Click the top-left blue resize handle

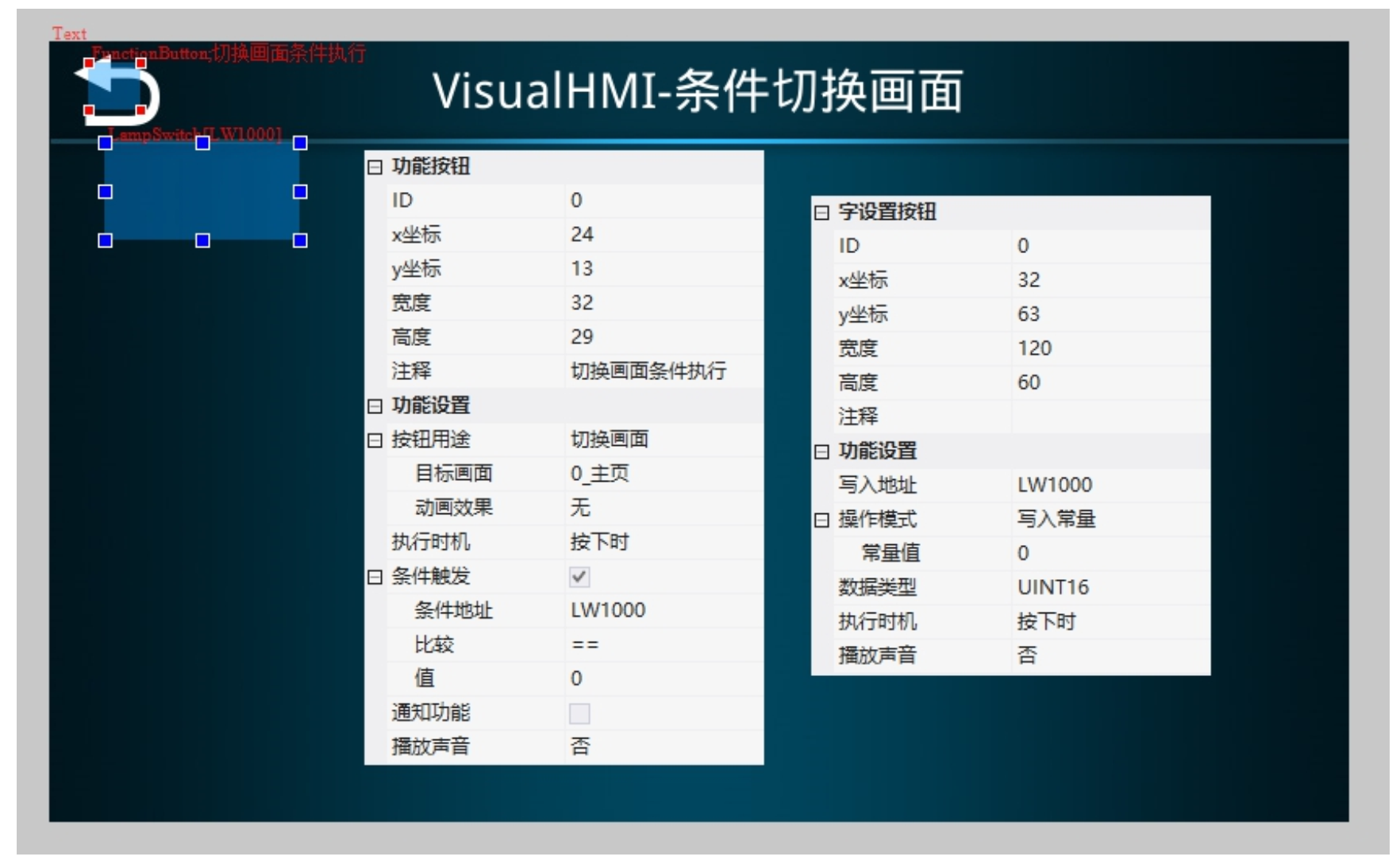click(105, 143)
